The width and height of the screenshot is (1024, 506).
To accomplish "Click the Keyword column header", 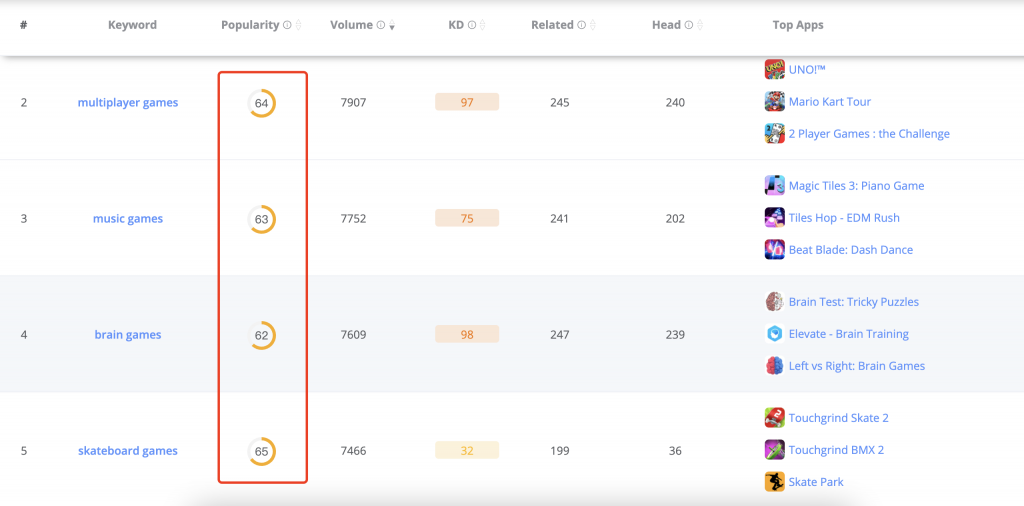I will [x=132, y=25].
